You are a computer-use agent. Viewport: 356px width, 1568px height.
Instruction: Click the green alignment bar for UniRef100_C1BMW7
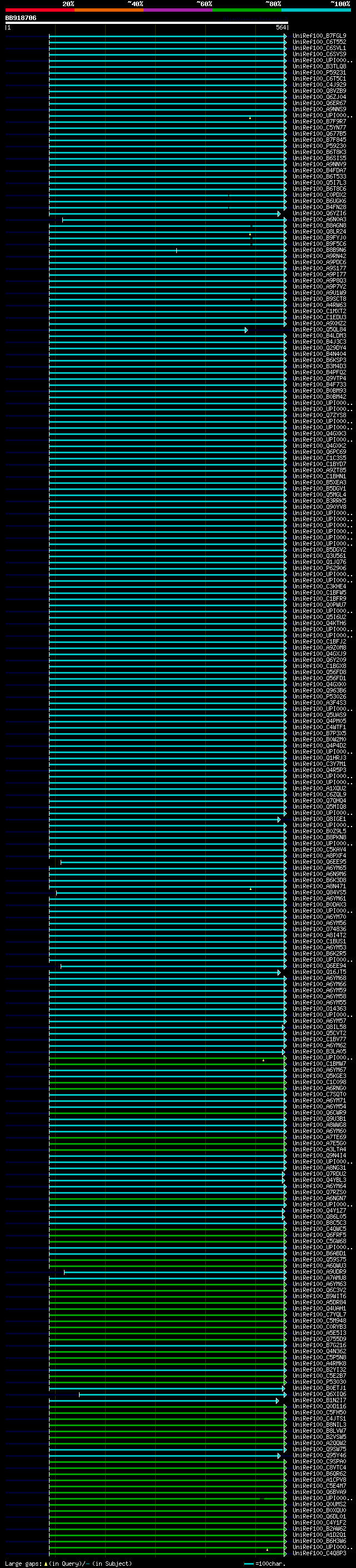(x=168, y=1064)
